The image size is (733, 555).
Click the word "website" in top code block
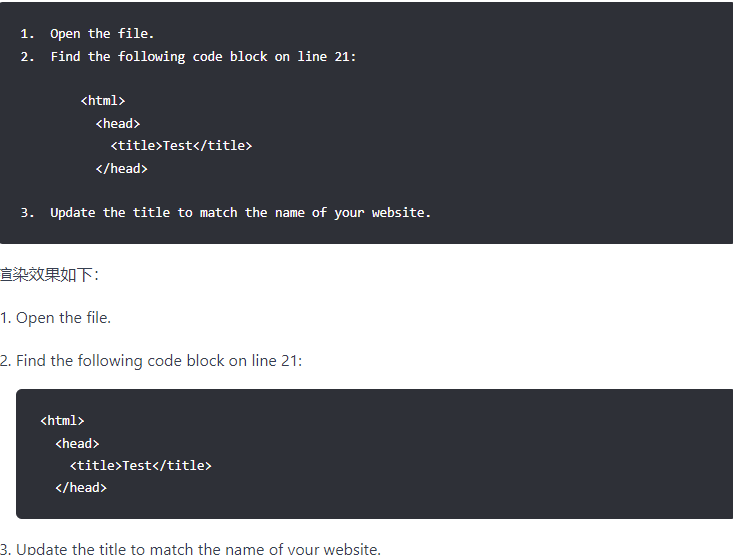click(x=399, y=213)
